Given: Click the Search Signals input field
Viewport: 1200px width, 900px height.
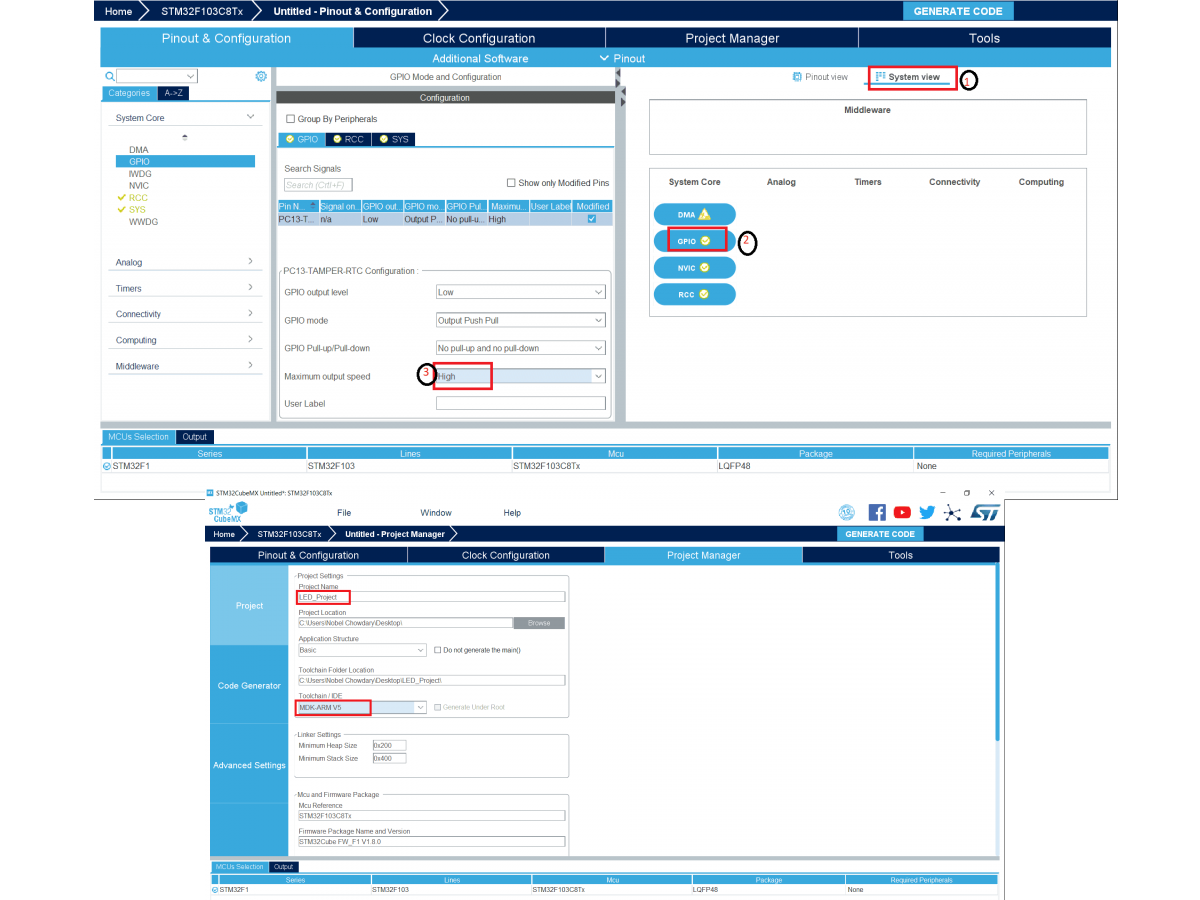Looking at the screenshot, I should pyautogui.click(x=318, y=185).
